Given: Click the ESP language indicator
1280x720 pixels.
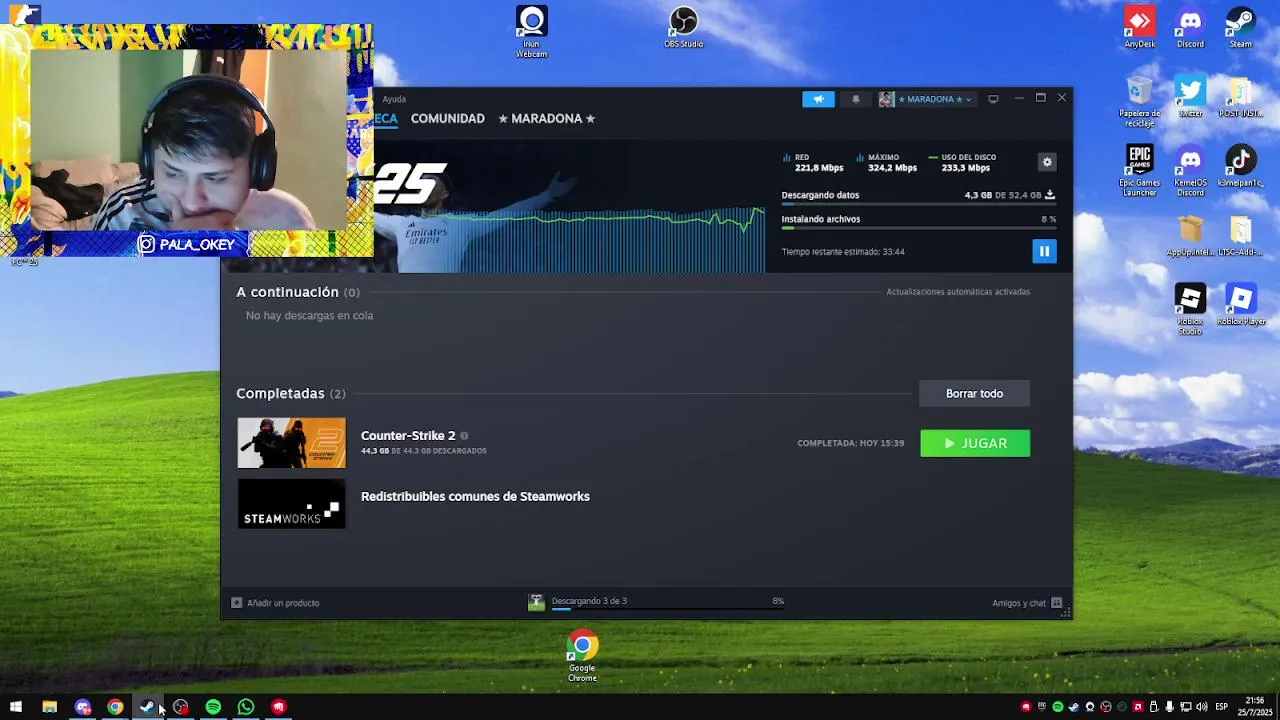Looking at the screenshot, I should (1222, 707).
